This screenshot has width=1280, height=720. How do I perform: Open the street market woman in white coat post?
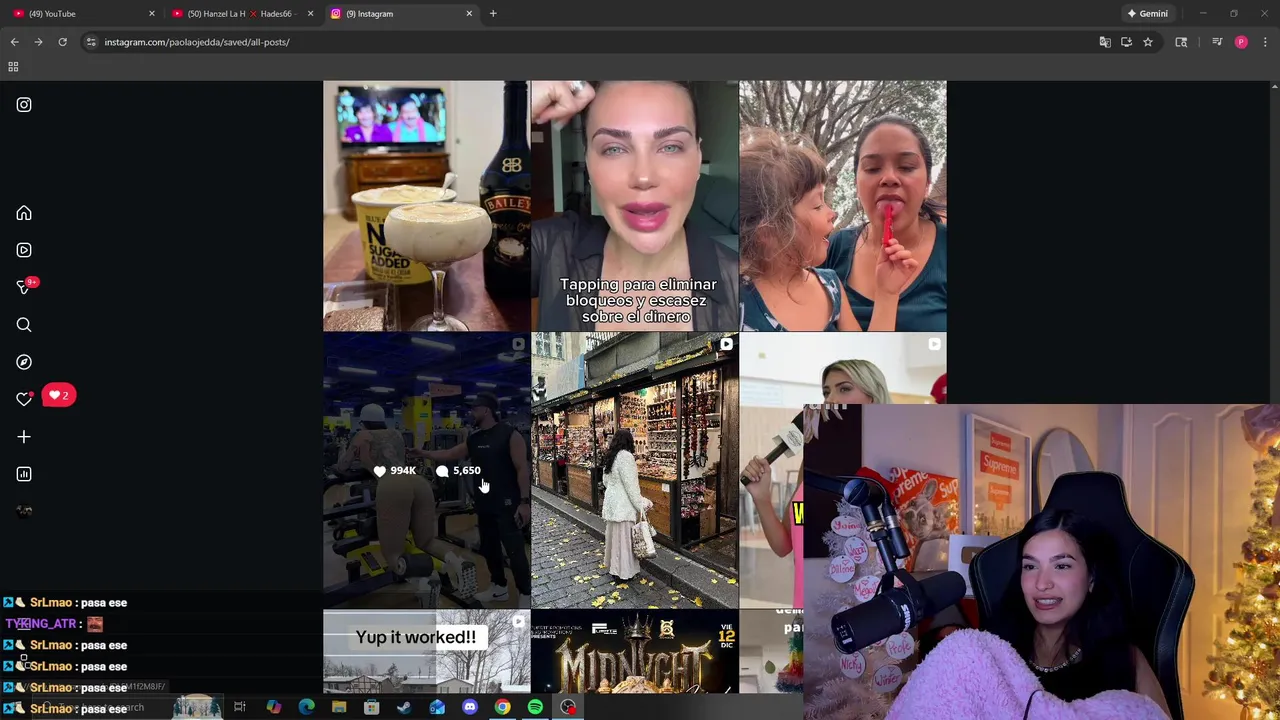[x=635, y=470]
